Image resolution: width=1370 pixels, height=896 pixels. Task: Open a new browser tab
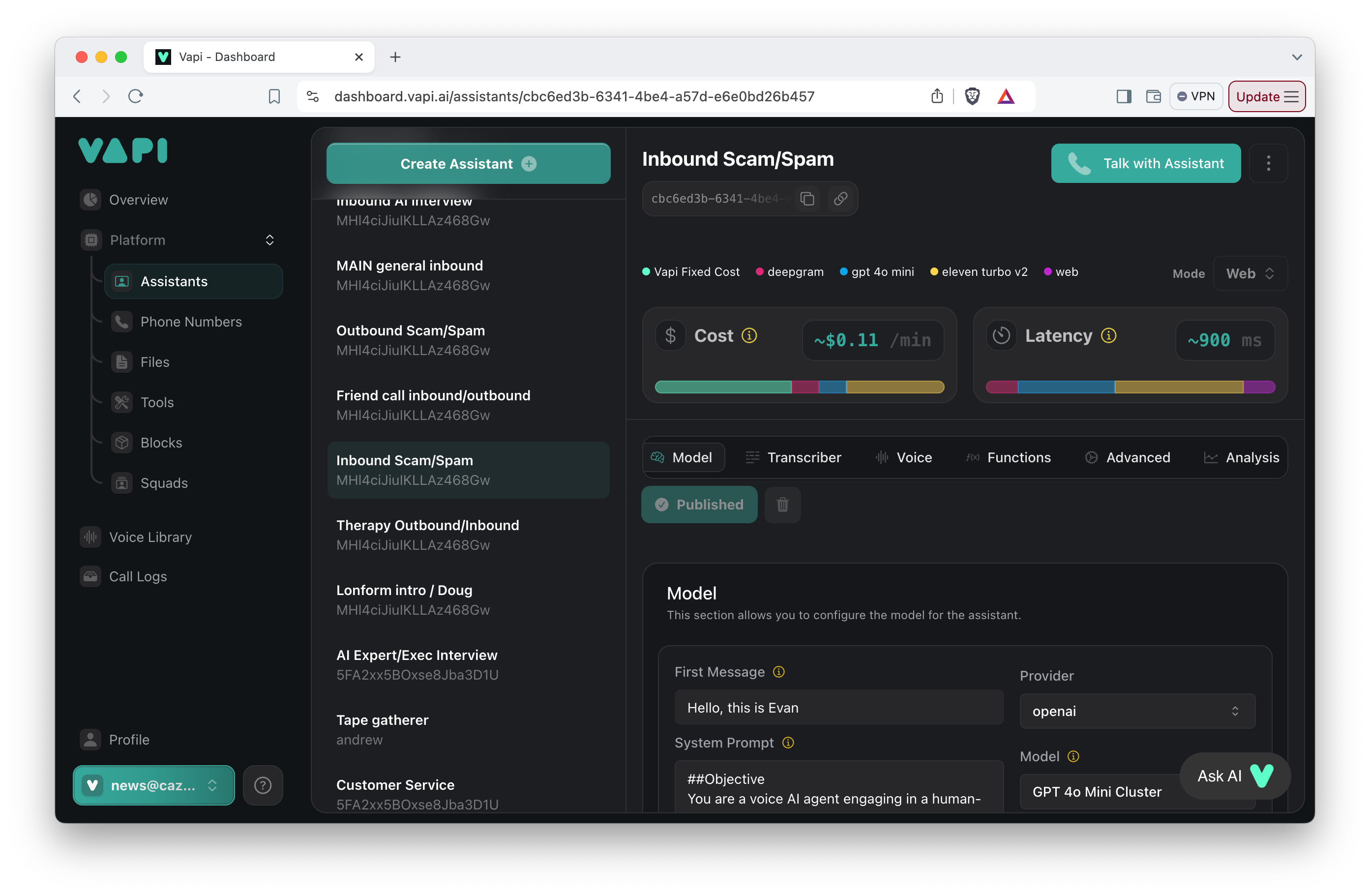[395, 57]
